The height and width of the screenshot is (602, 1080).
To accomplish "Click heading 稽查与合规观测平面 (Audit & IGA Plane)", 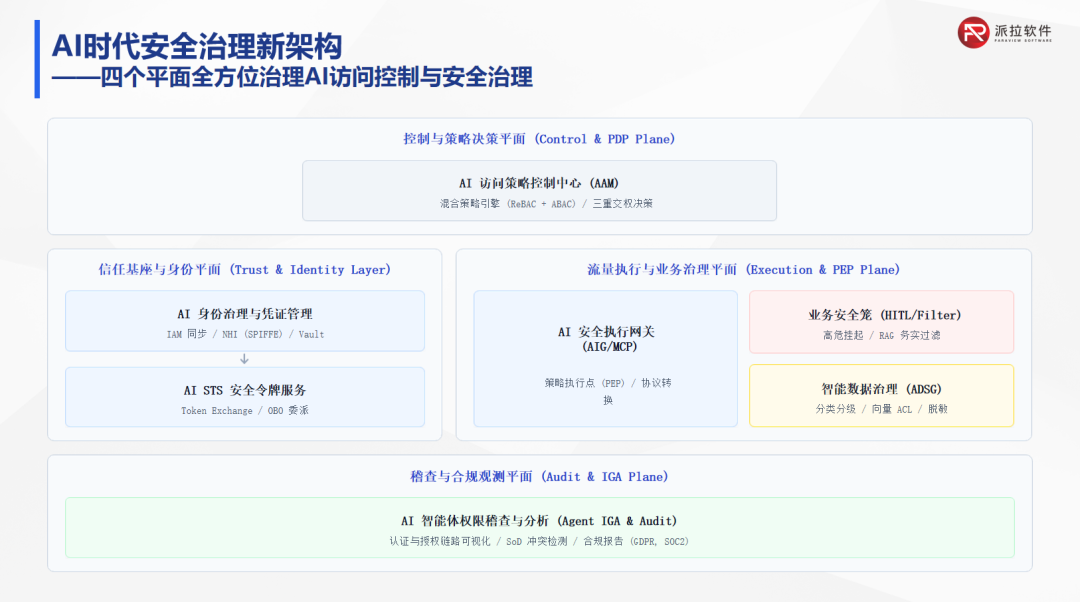I will point(539,477).
